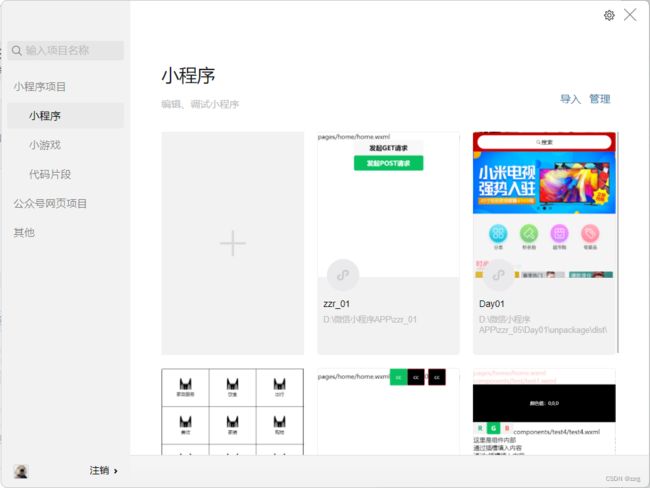Click zzr_01 project path text

370,320
